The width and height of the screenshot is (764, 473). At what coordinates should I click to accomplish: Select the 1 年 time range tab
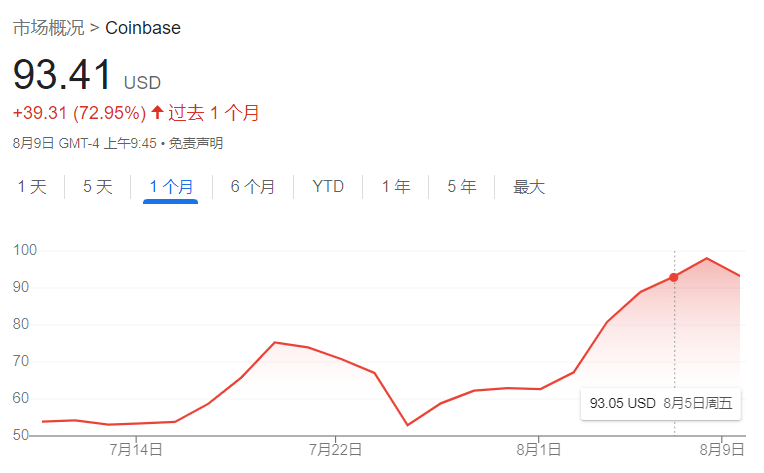point(396,187)
